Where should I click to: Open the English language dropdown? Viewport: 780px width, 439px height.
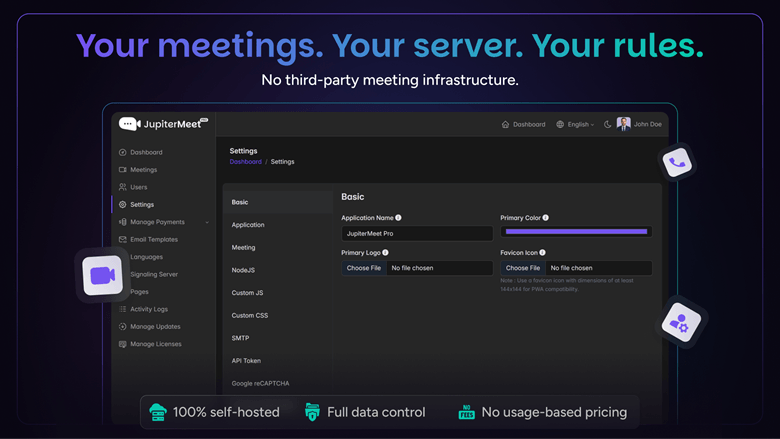tap(581, 124)
